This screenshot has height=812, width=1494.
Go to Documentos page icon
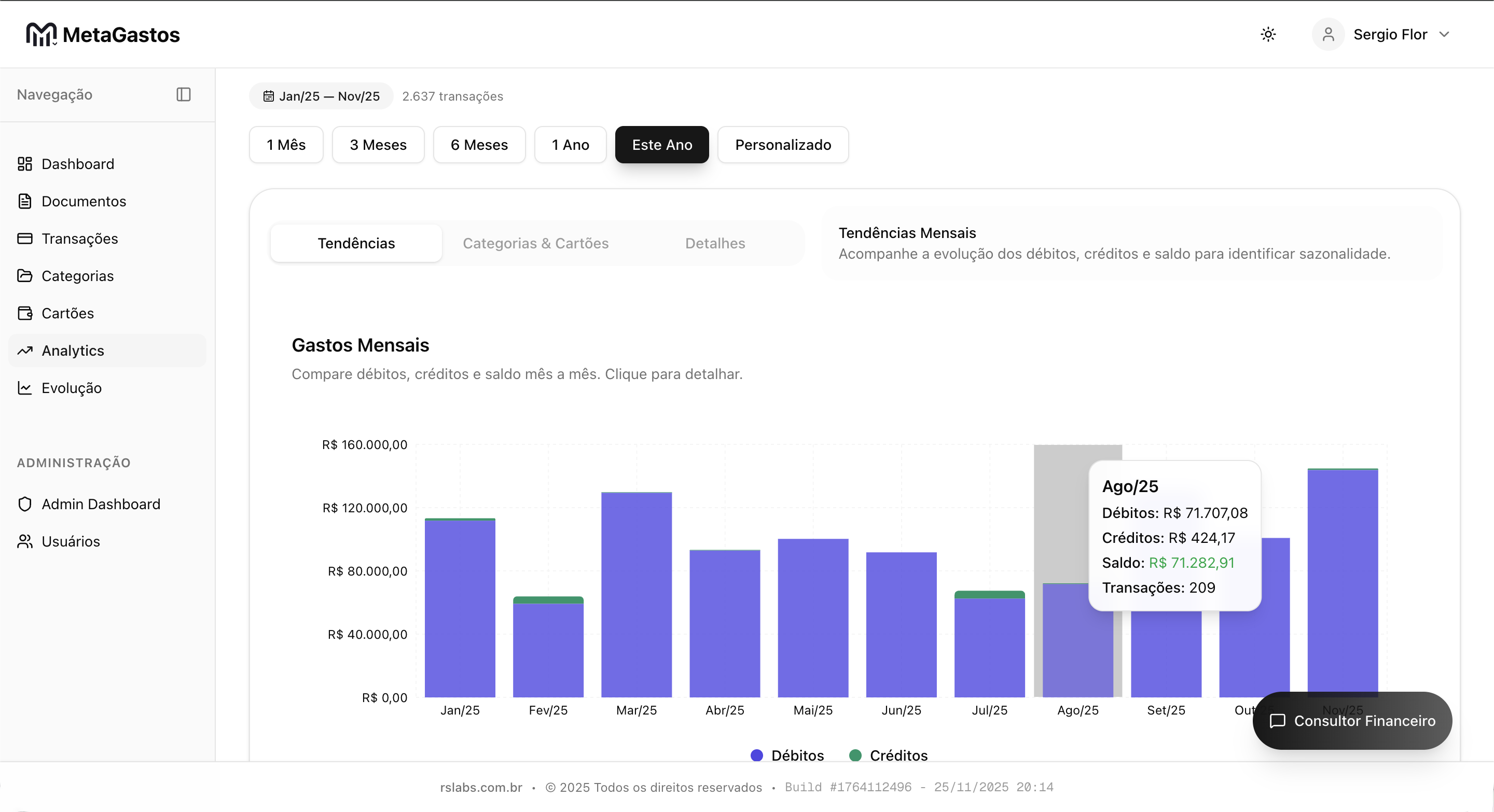24,201
